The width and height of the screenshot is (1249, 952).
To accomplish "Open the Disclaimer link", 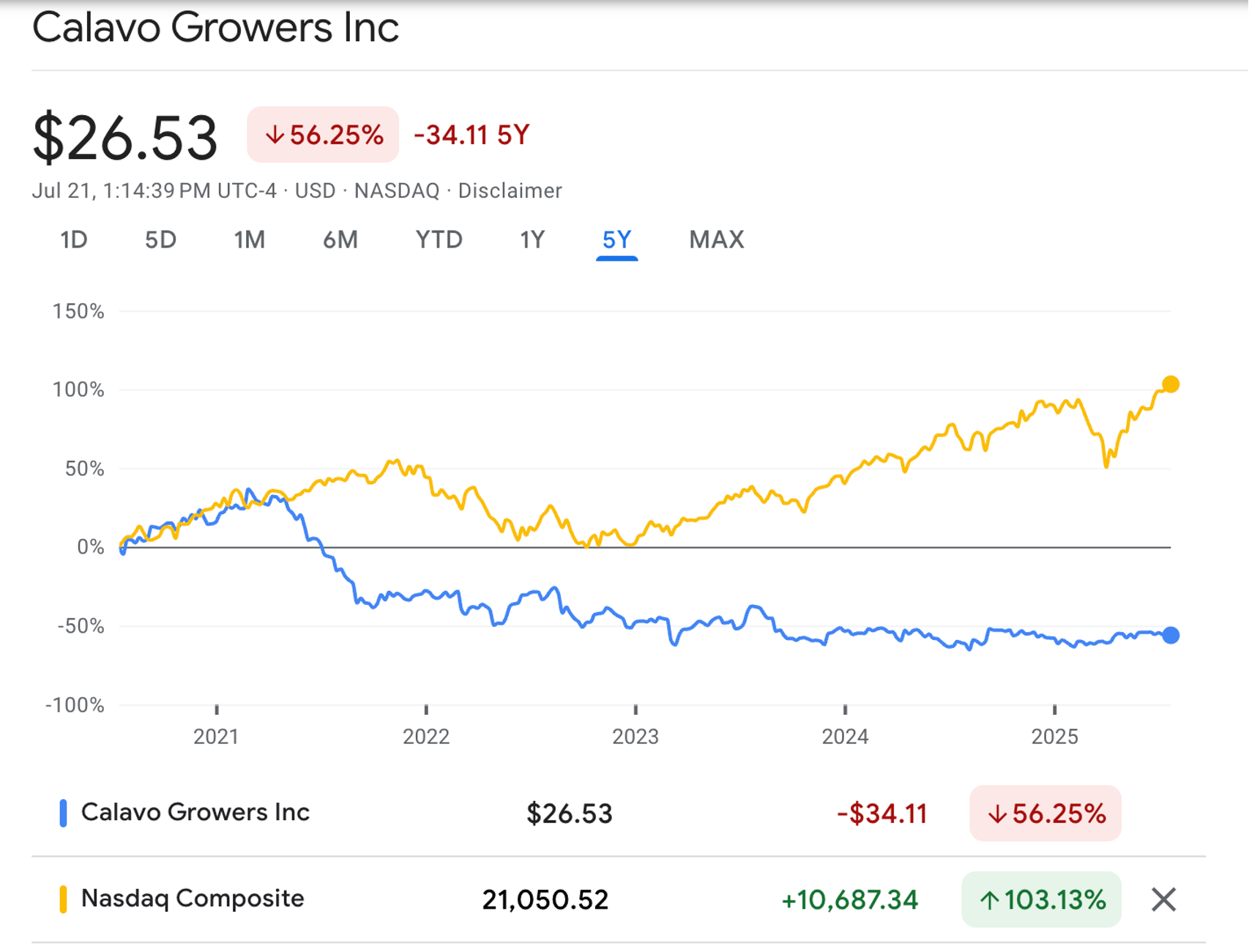I will tap(510, 191).
